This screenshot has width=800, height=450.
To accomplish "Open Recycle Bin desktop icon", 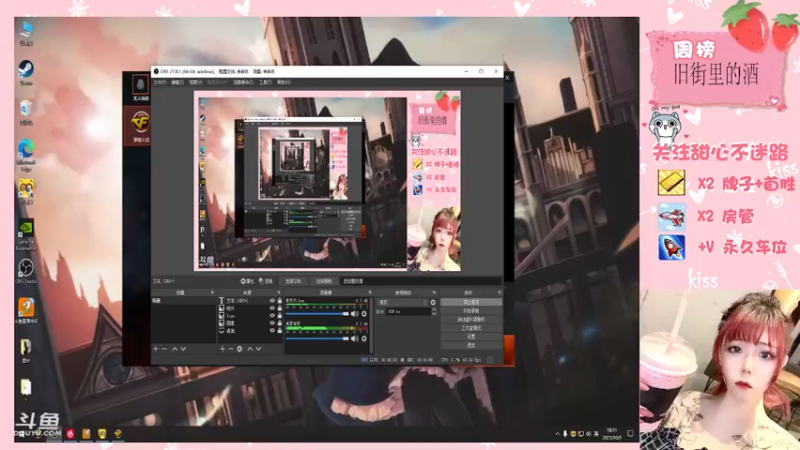I will 26,113.
